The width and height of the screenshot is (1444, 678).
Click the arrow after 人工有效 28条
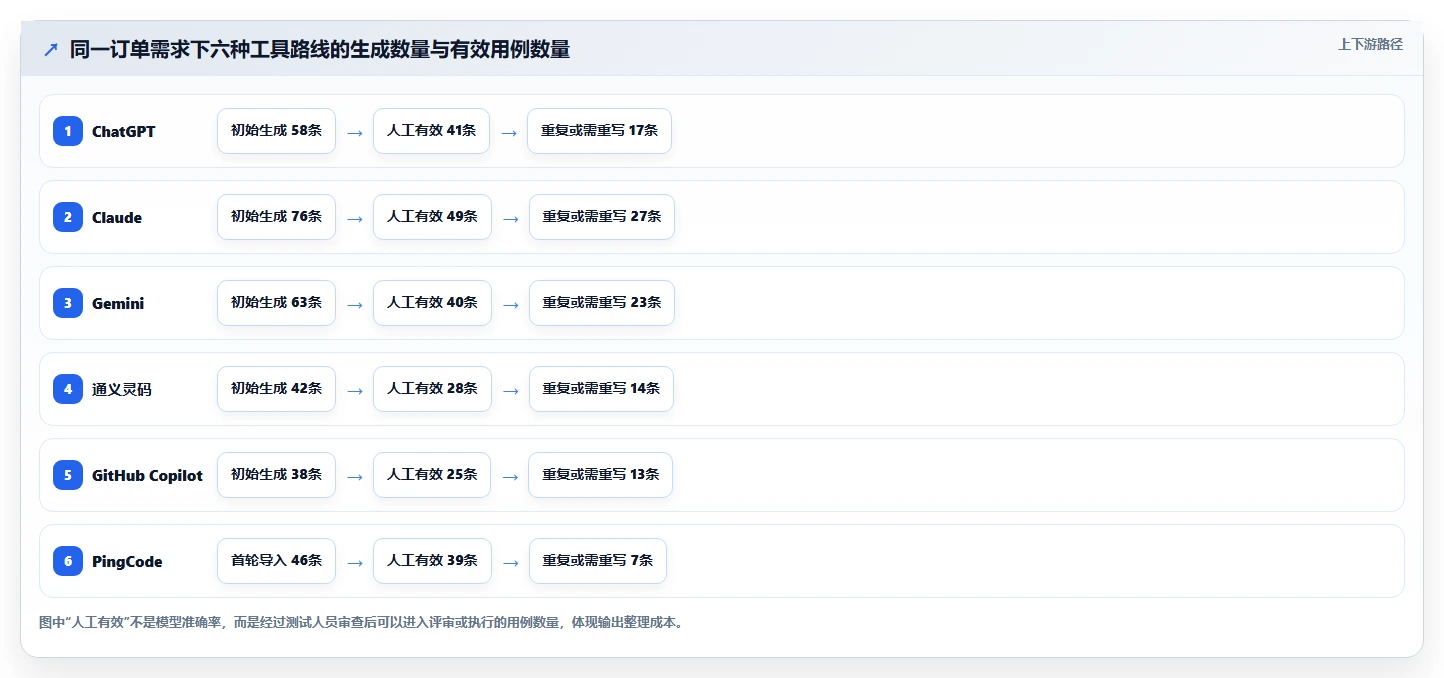[510, 390]
